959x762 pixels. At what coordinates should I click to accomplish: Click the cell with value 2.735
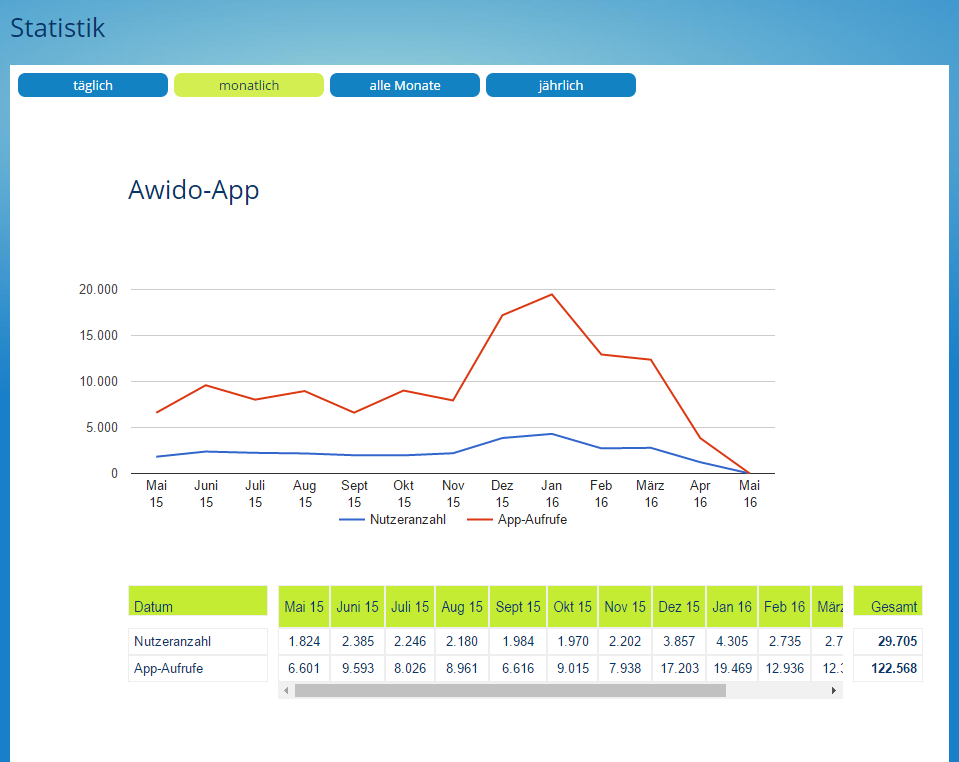tap(785, 642)
